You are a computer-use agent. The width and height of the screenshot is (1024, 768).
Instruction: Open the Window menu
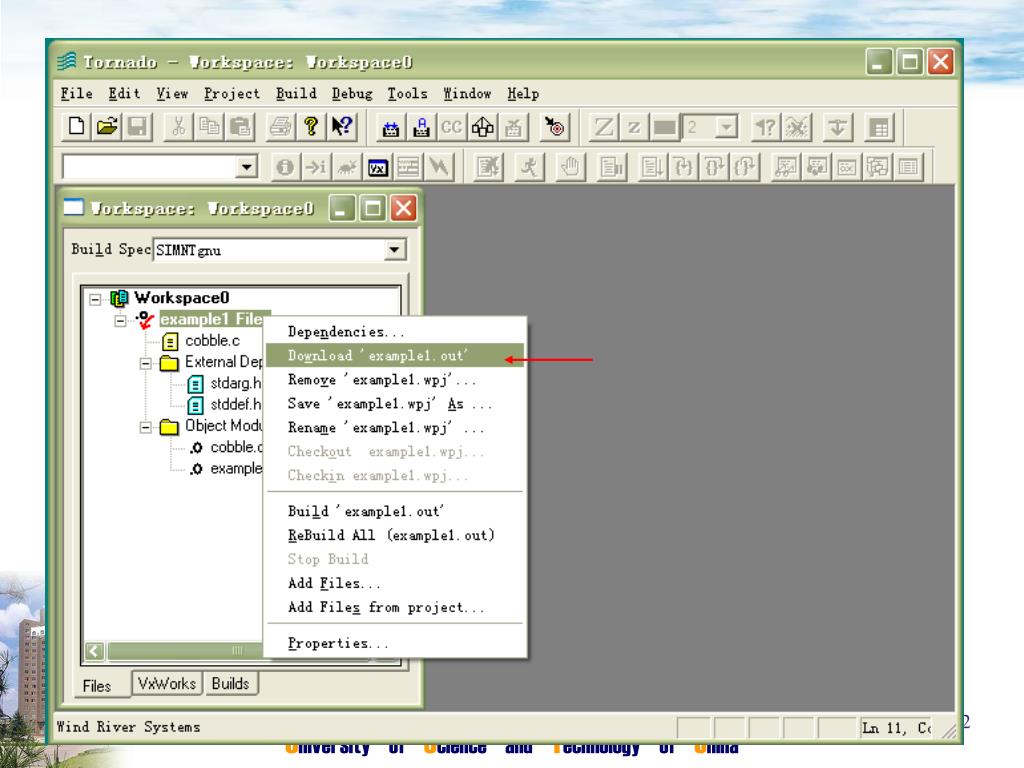click(467, 93)
